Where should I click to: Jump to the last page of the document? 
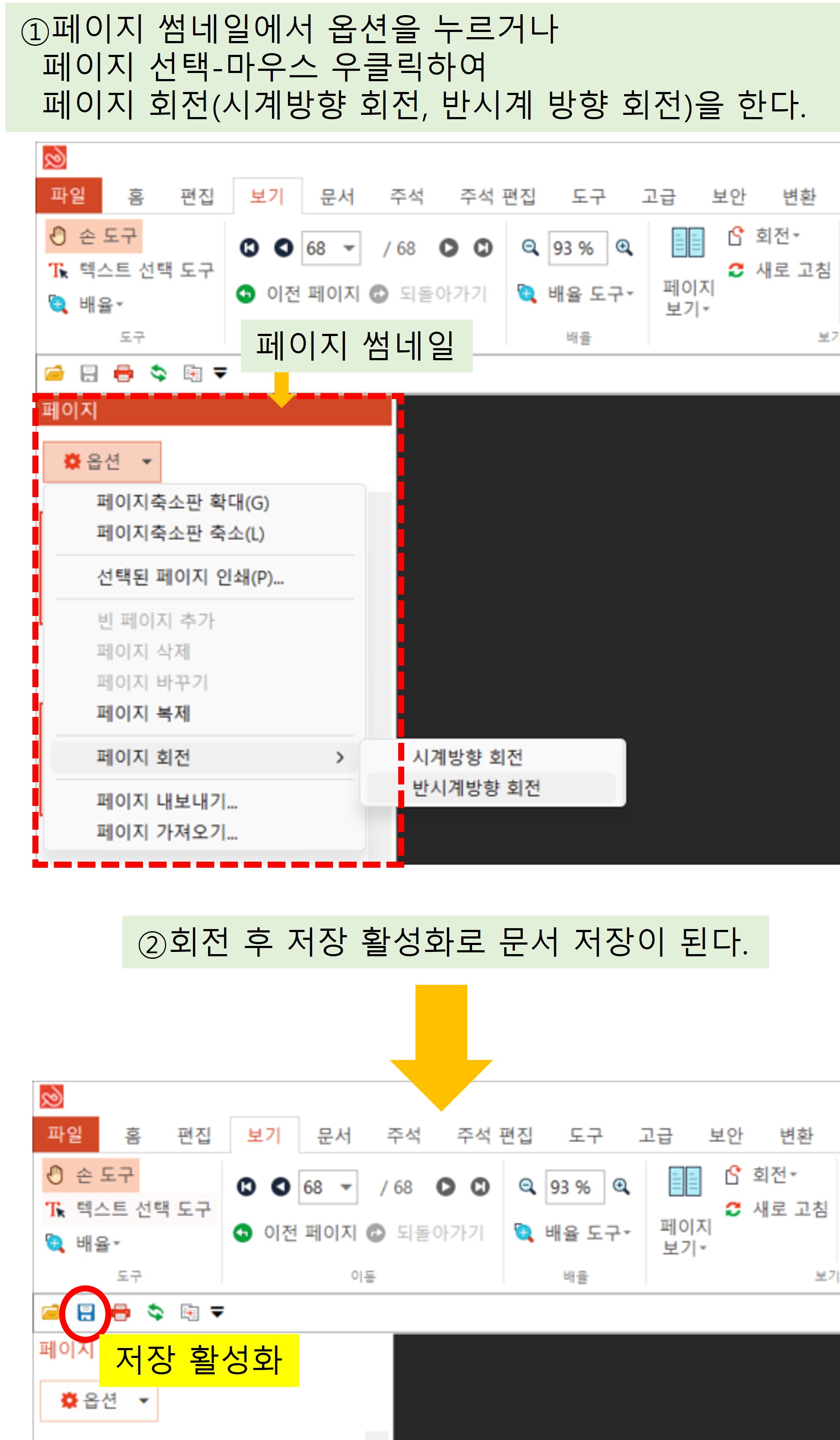pos(483,247)
